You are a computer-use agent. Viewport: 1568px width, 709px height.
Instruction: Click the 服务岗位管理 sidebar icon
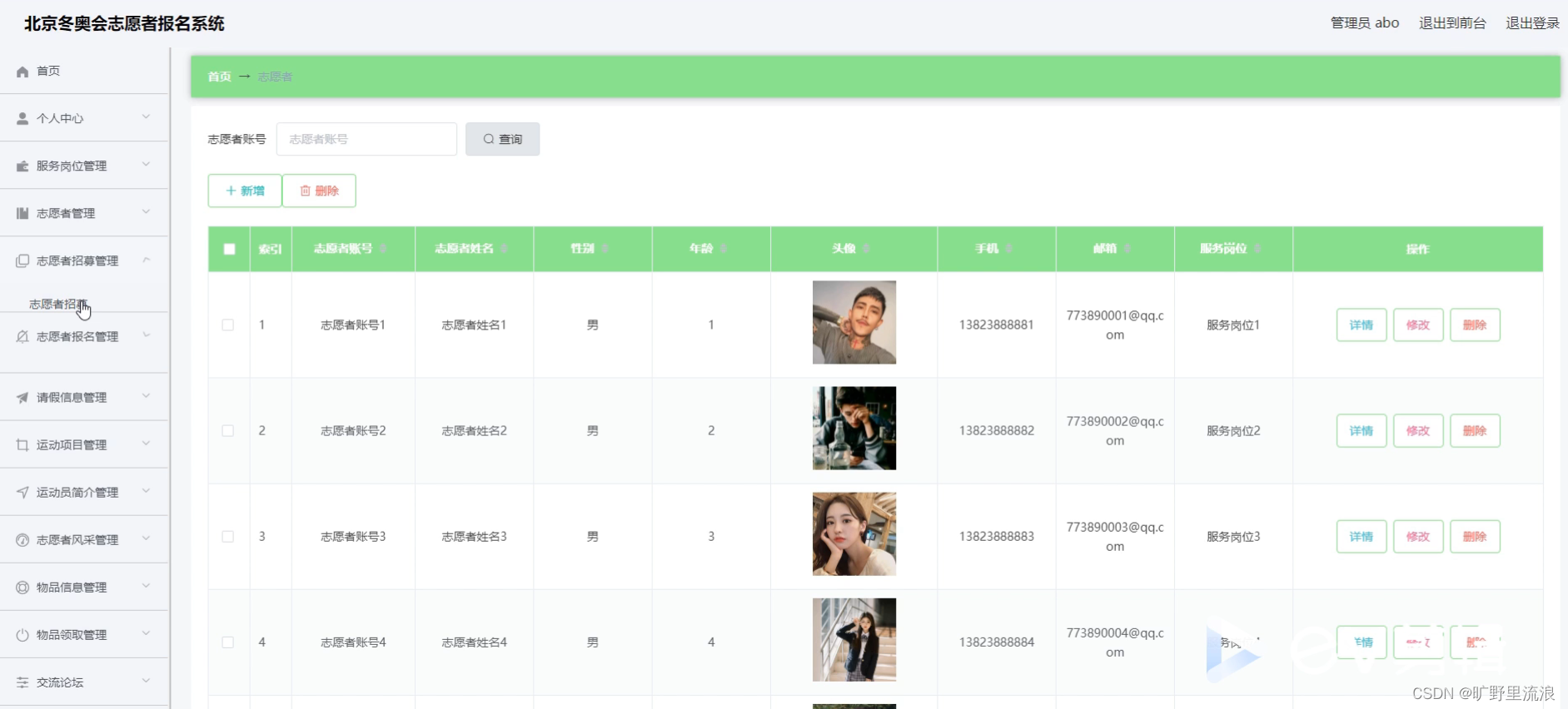point(22,166)
